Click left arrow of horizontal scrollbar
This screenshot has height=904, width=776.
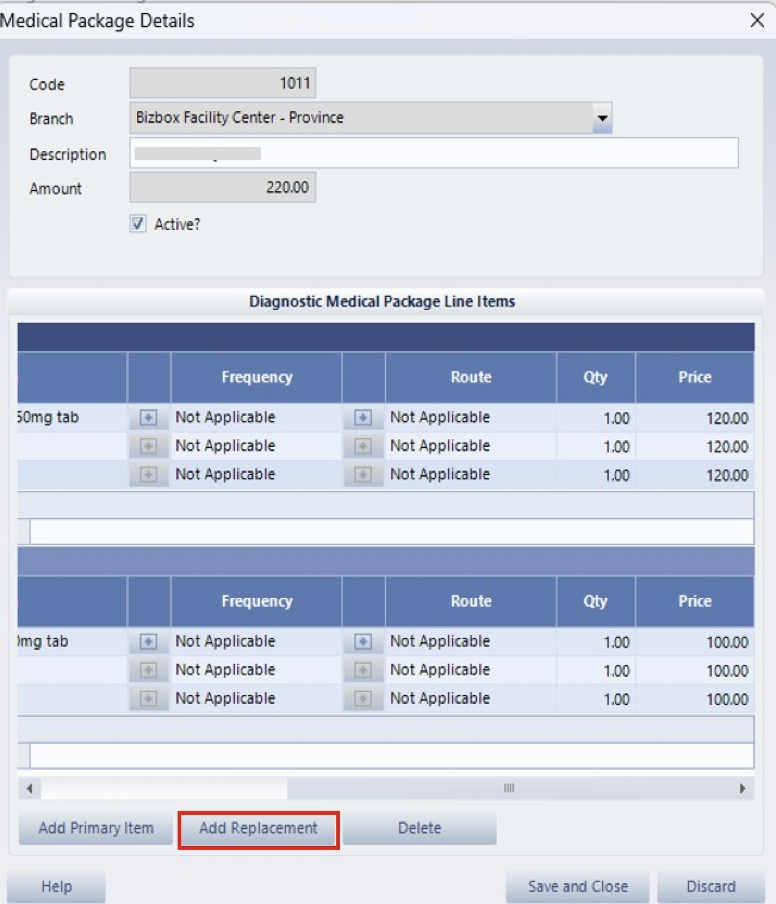tap(29, 789)
